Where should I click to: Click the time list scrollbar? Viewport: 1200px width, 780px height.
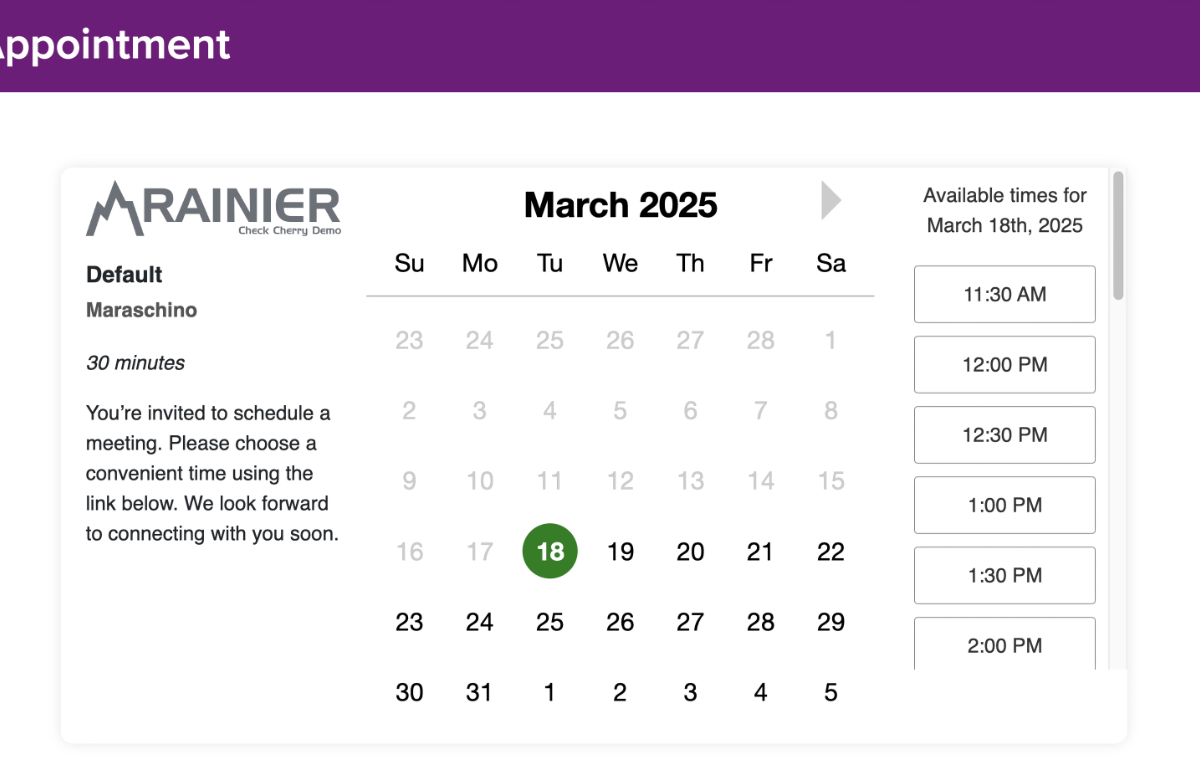click(1118, 236)
